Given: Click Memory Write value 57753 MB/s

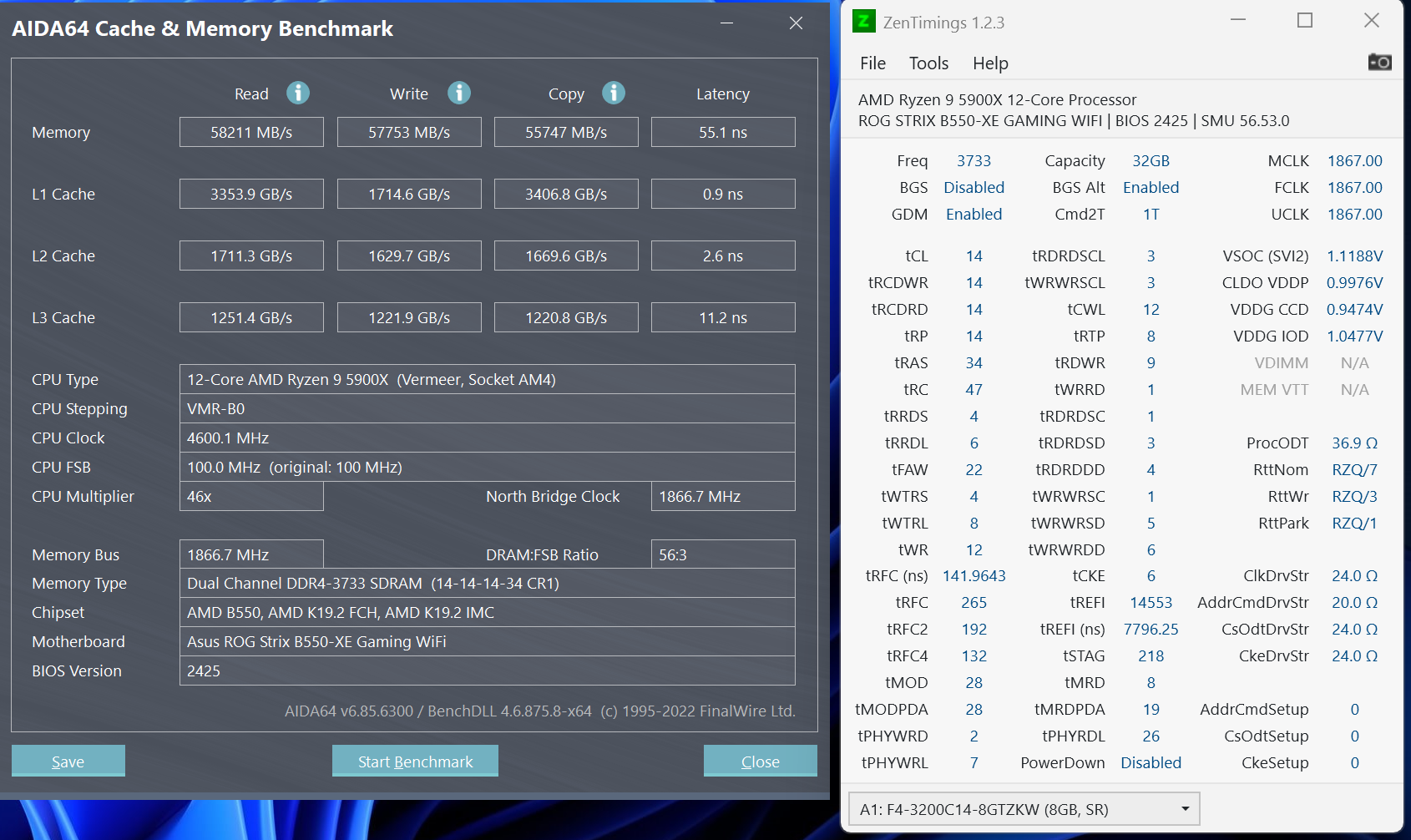Looking at the screenshot, I should [409, 132].
